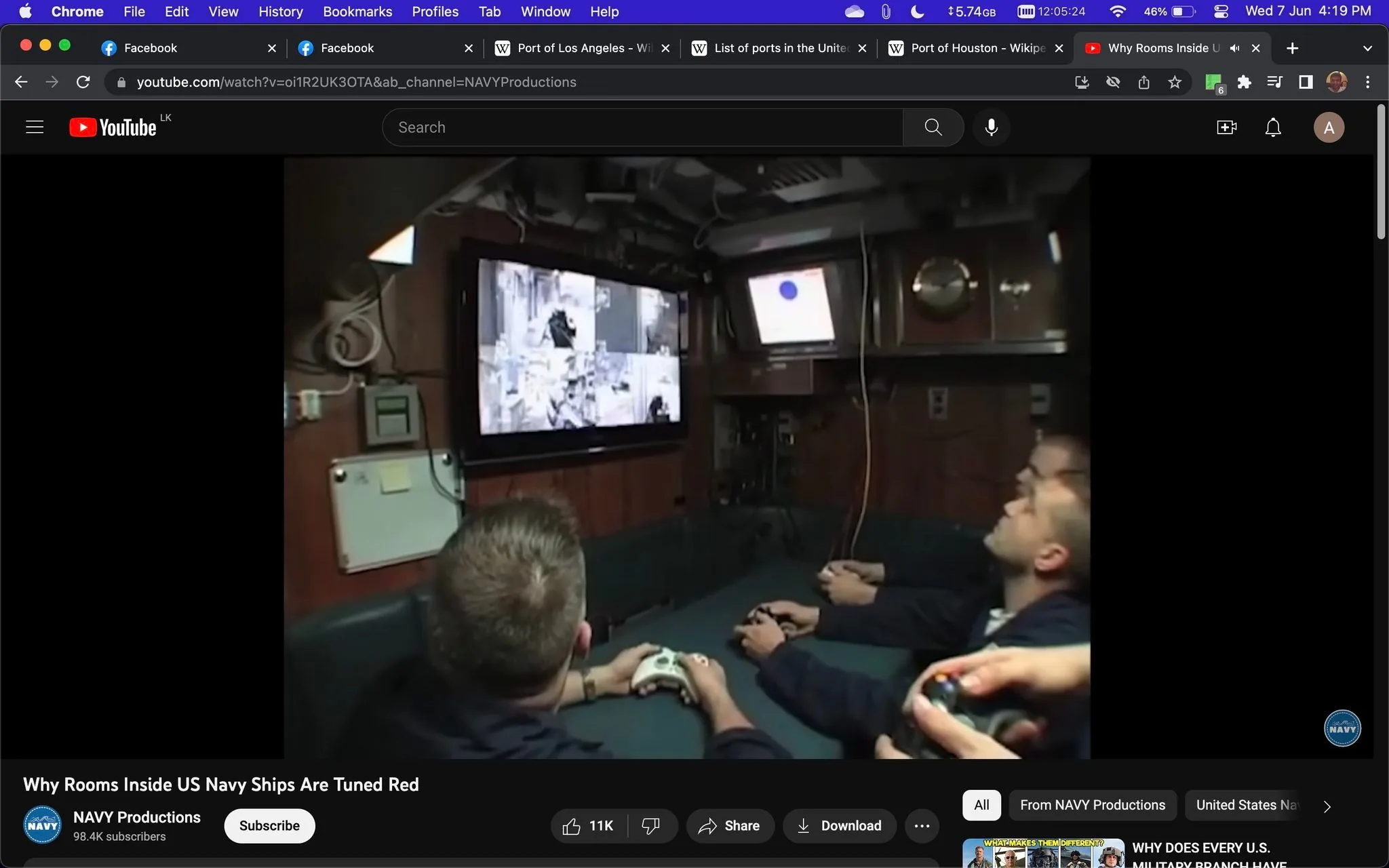Click the NAVY Productions channel avatar
This screenshot has width=1389, height=868.
click(41, 824)
